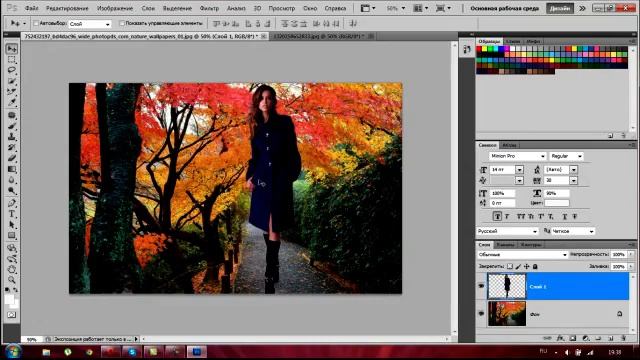Viewport: 640px width, 360px height.
Task: Select the Brush tool
Action: 12,126
